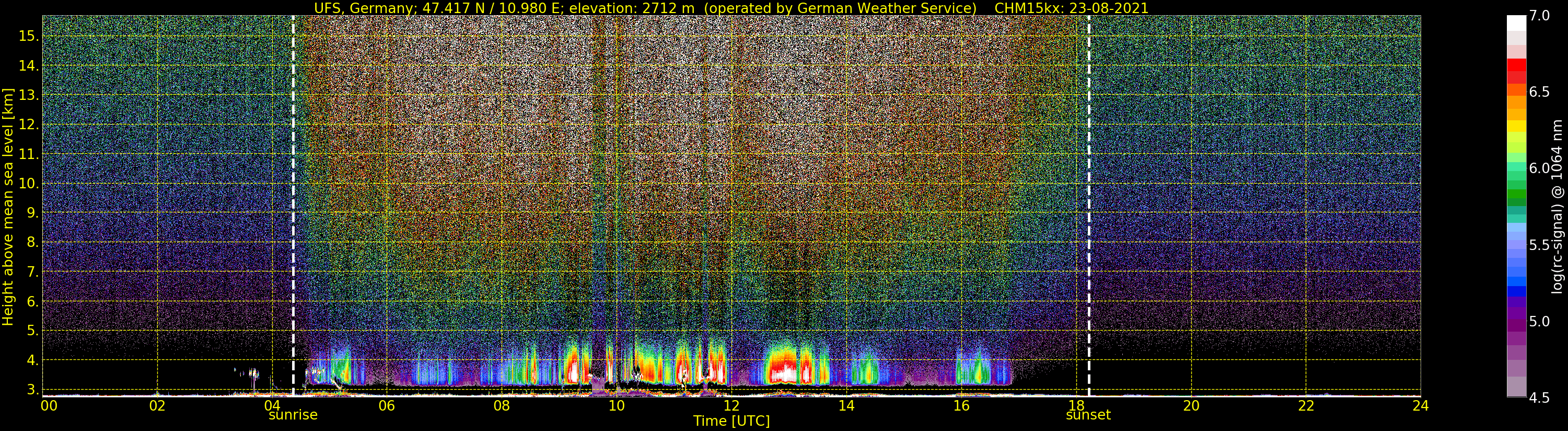
Task: Click the white dashed sunrise line
Action: point(294,201)
